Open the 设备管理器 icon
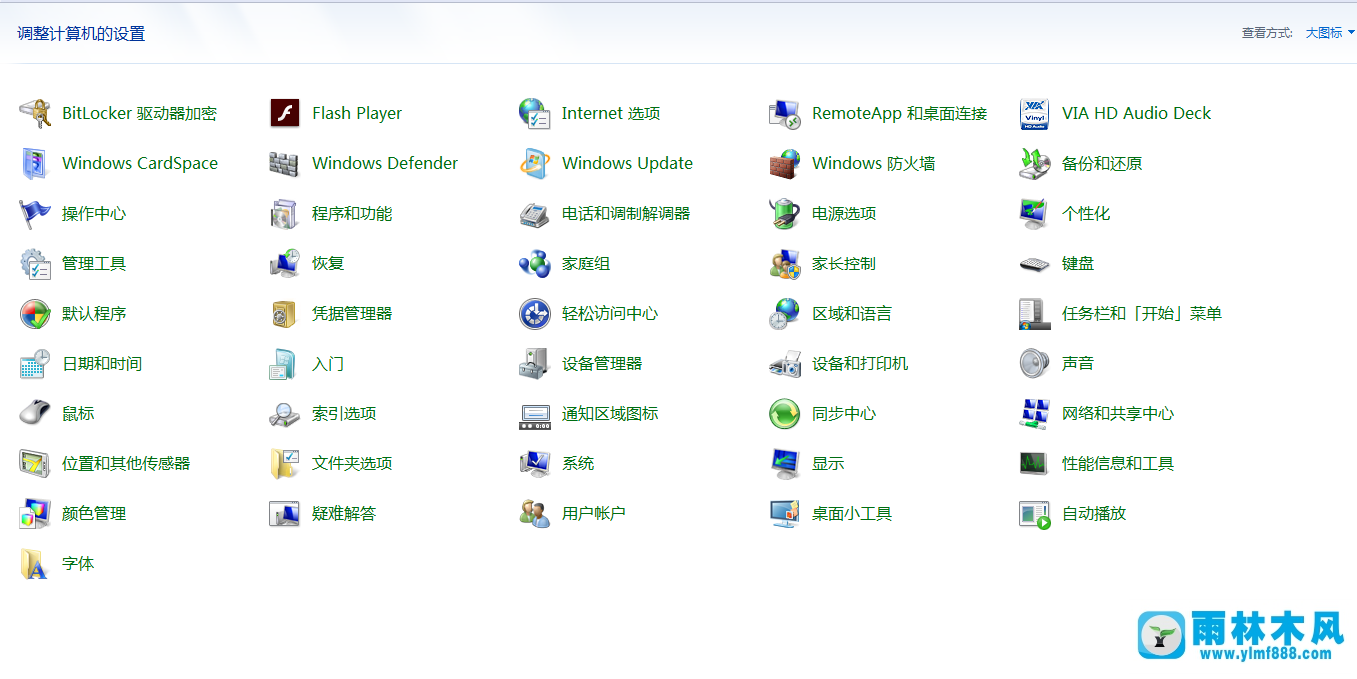This screenshot has width=1357, height=679. pyautogui.click(x=535, y=364)
